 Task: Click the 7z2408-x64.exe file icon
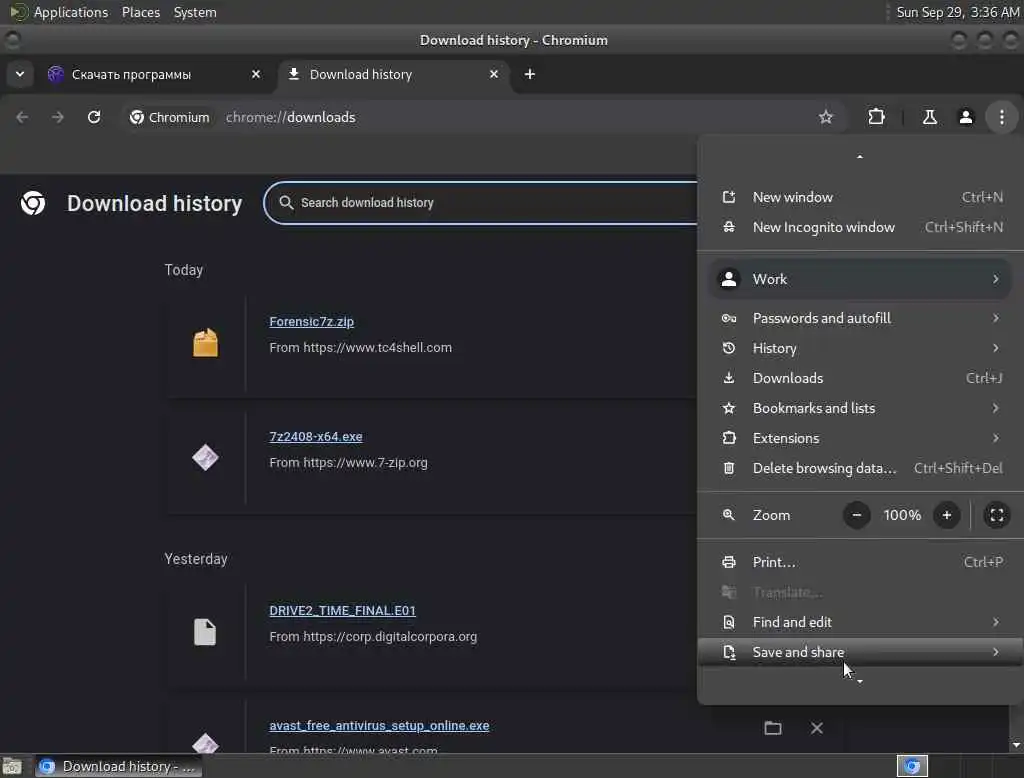(x=205, y=457)
